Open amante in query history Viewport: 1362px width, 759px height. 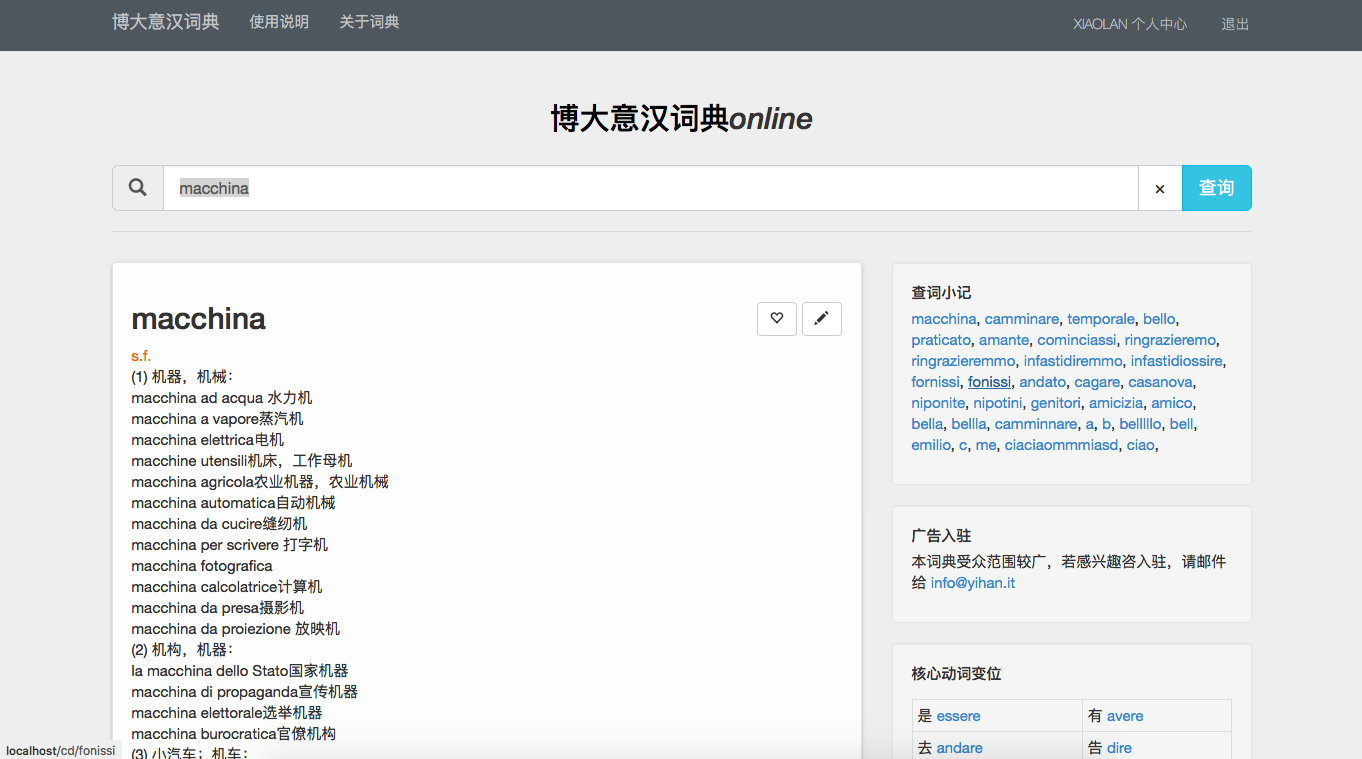(x=1004, y=340)
